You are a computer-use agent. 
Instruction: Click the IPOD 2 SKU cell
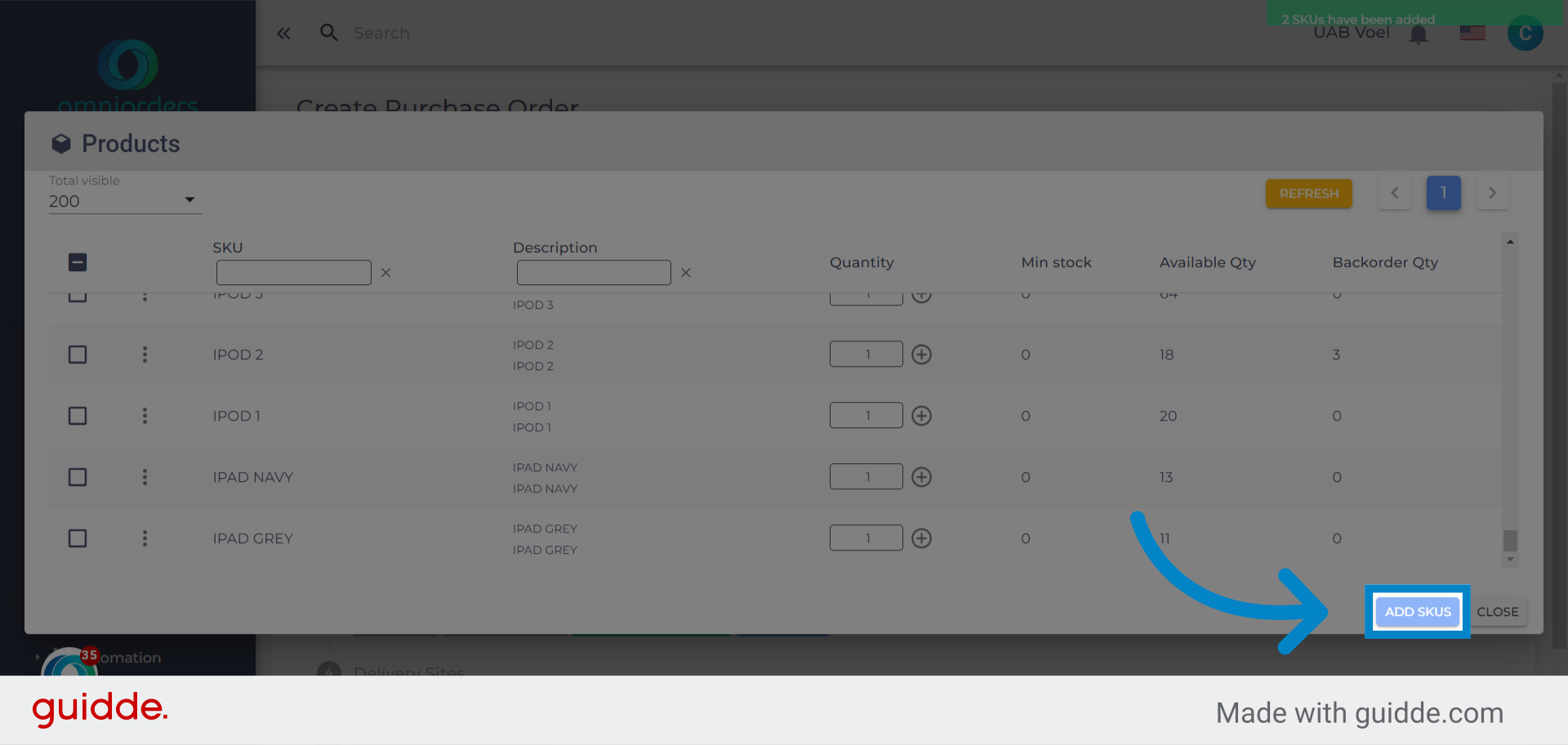[238, 355]
